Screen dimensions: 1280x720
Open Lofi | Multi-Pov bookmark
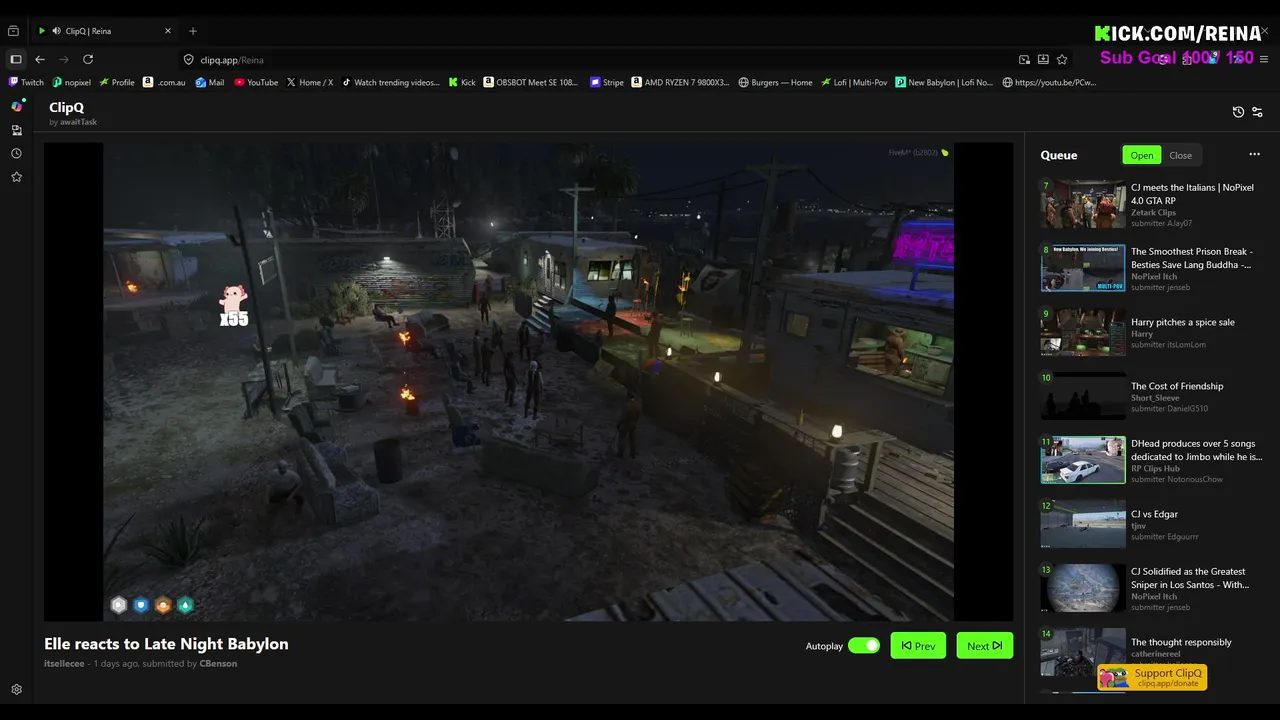pyautogui.click(x=854, y=82)
